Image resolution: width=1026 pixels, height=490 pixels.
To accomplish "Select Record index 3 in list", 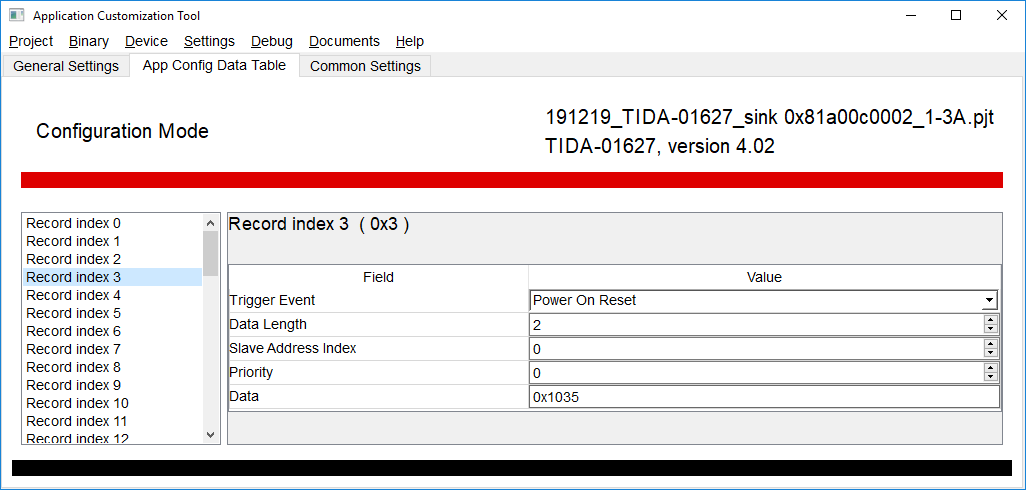I will (x=113, y=277).
